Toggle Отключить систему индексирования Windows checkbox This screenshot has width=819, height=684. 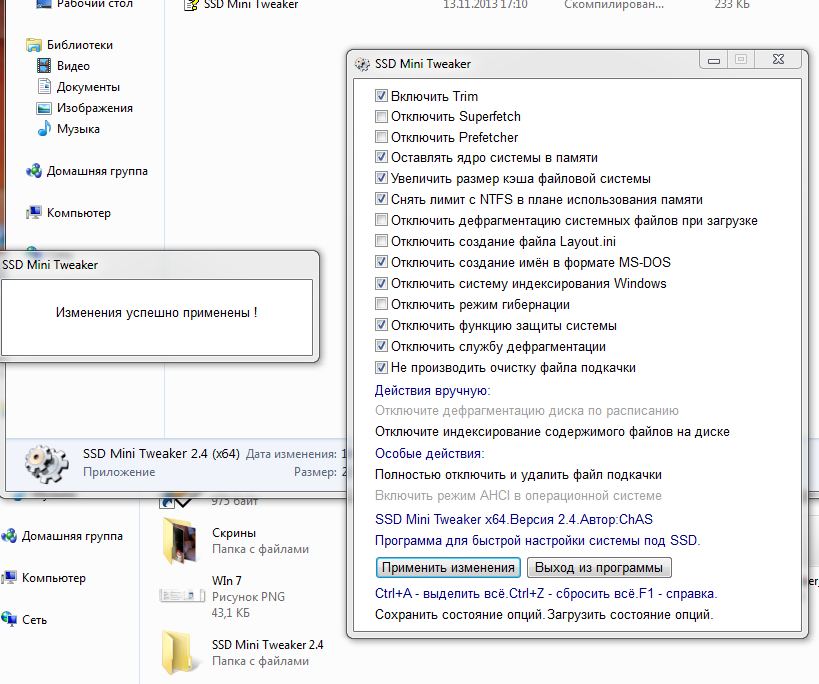point(381,283)
